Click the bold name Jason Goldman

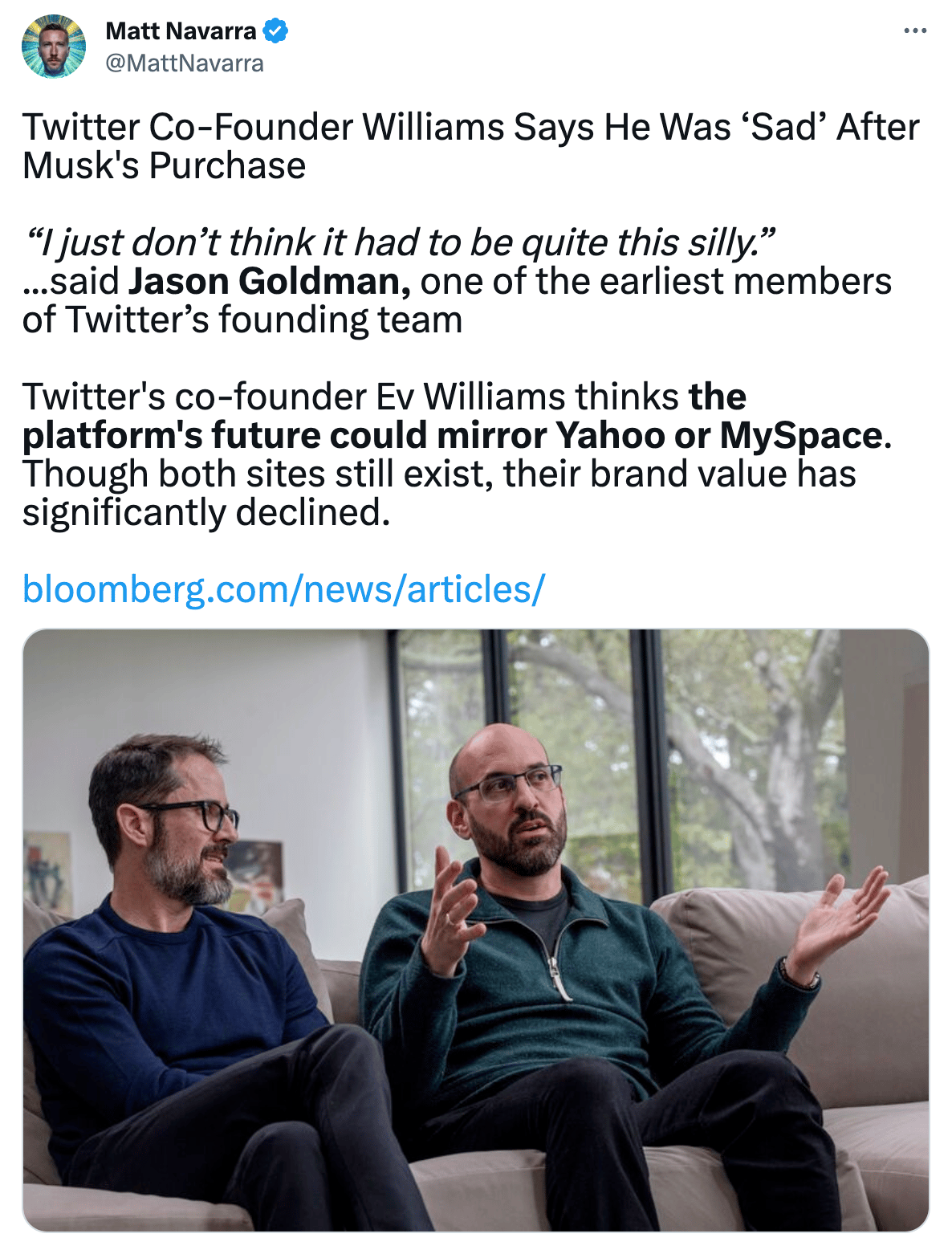[270, 282]
